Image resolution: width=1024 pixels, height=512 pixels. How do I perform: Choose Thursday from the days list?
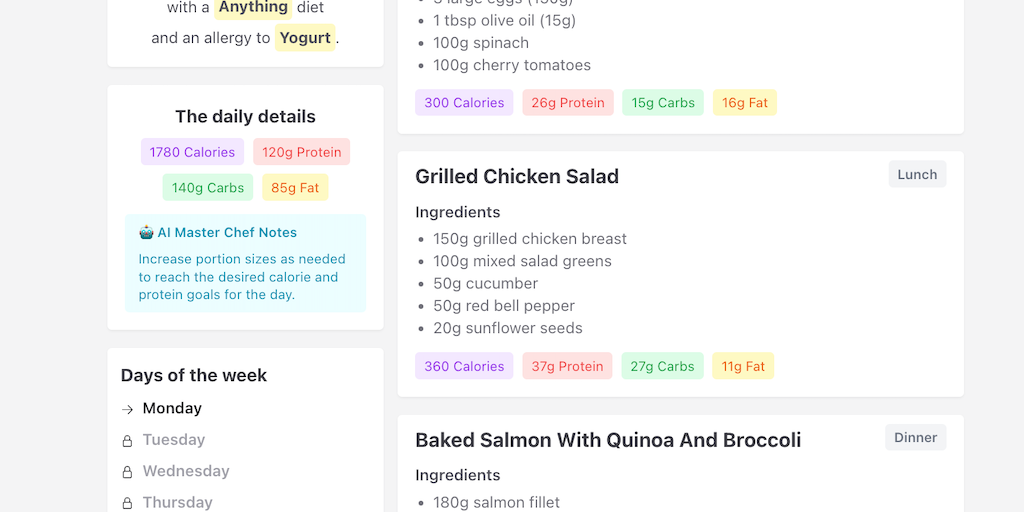pos(178,502)
